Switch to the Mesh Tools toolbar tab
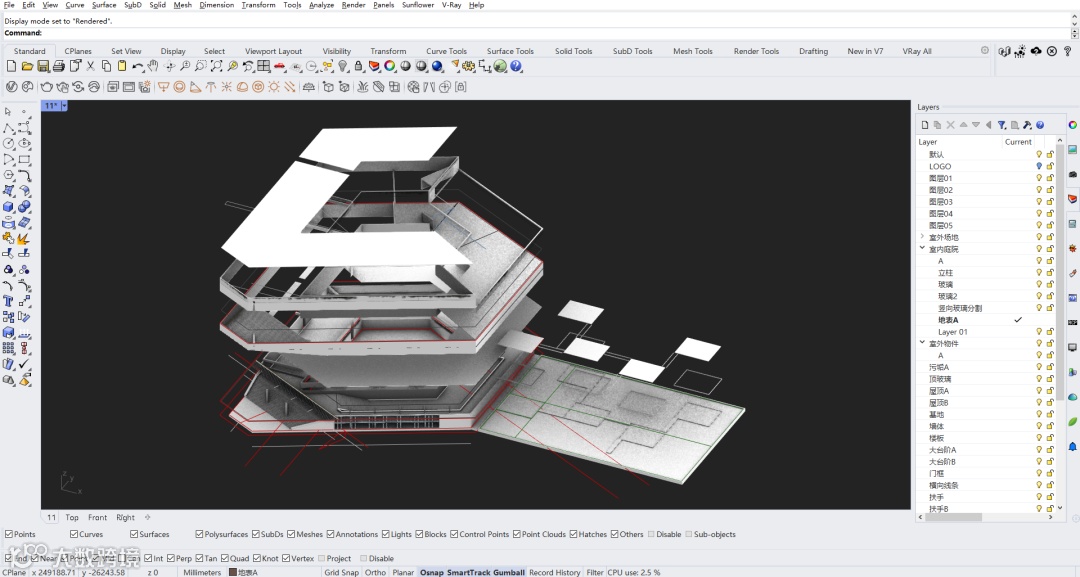 click(x=692, y=51)
